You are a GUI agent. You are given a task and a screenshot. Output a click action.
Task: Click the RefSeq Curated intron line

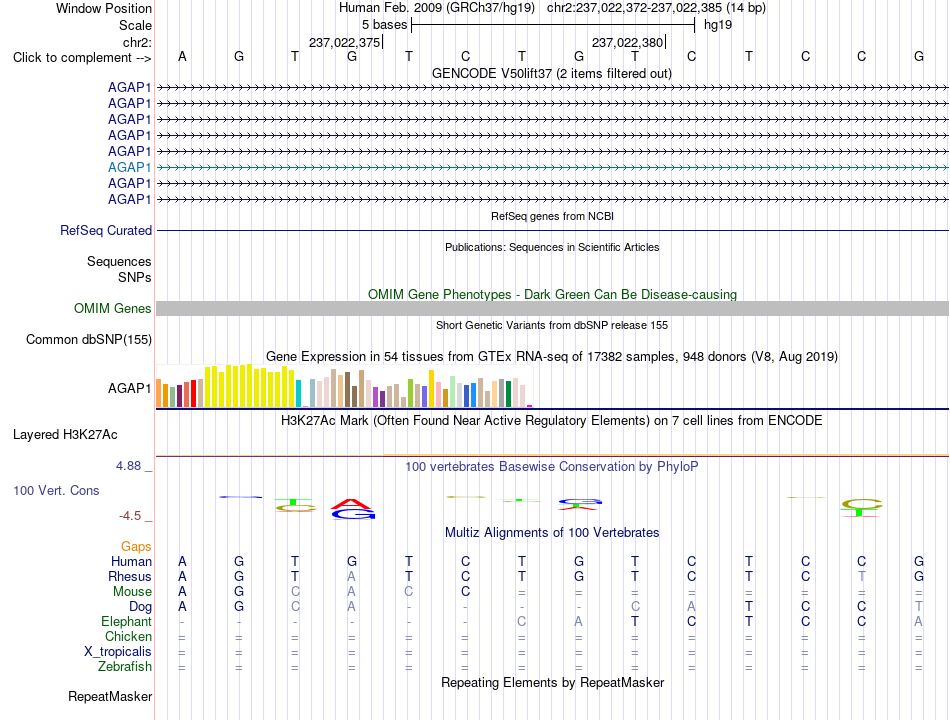pos(552,231)
